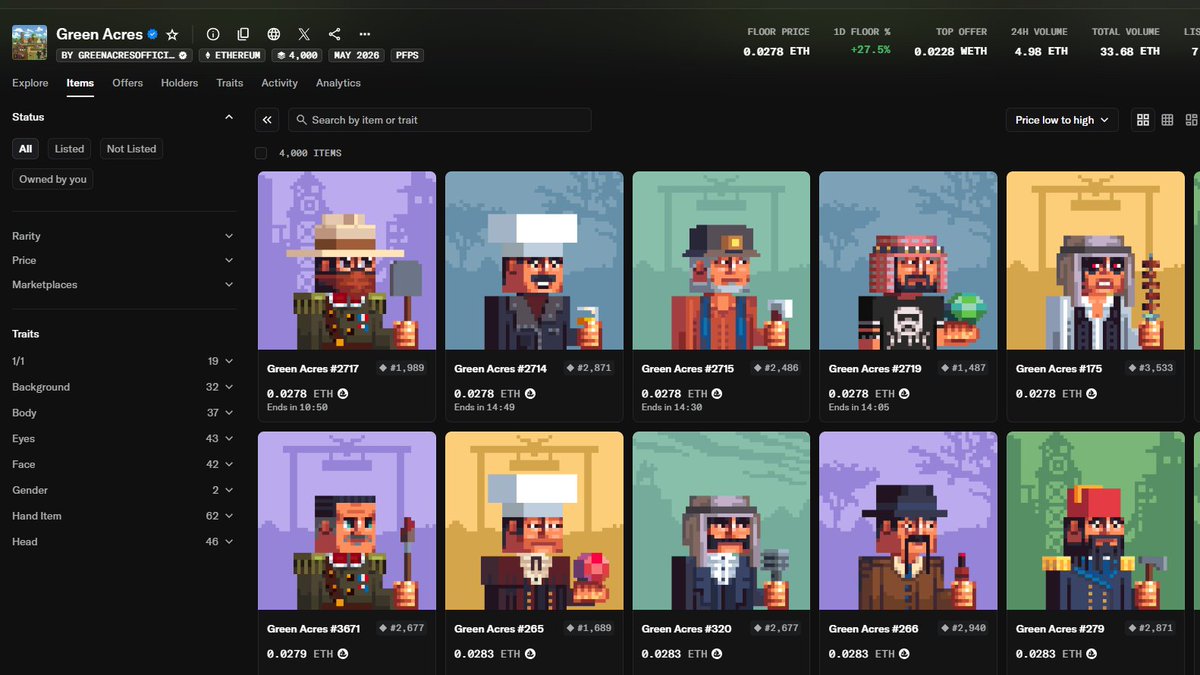Open Green Acres #175 item image

pos(1095,261)
